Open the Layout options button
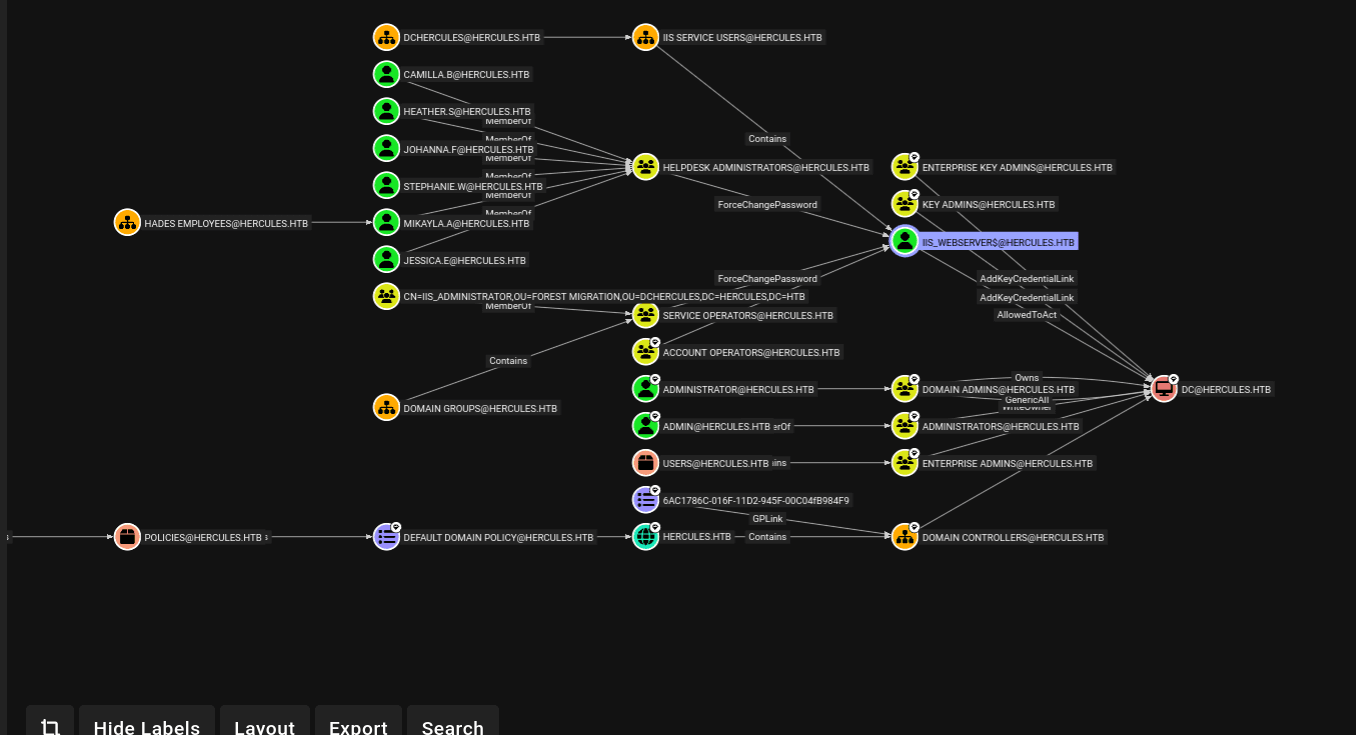 click(265, 725)
